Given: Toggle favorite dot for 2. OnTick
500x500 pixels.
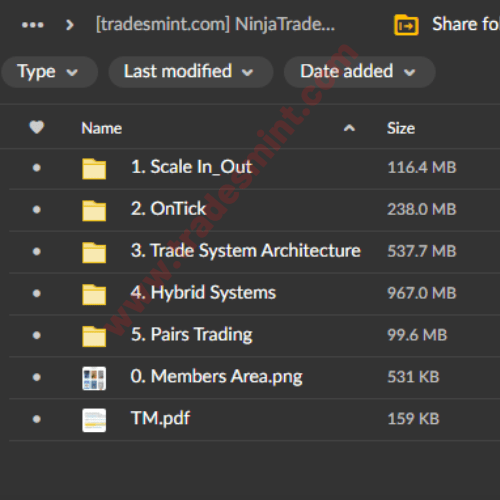Looking at the screenshot, I should [x=37, y=209].
